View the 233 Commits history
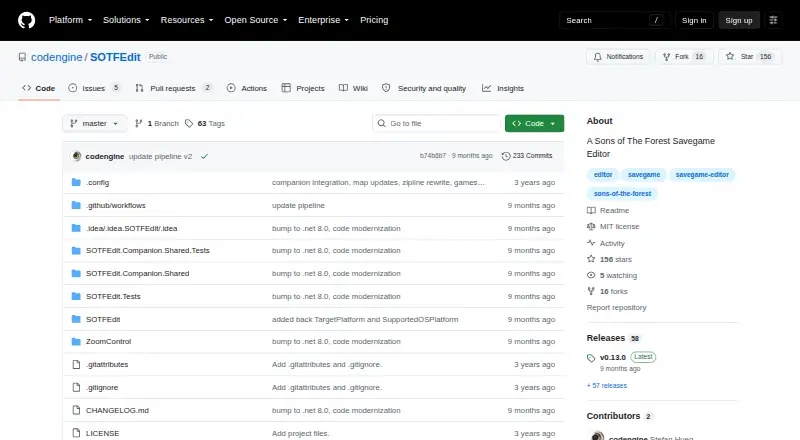The height and width of the screenshot is (440, 800). coord(527,156)
